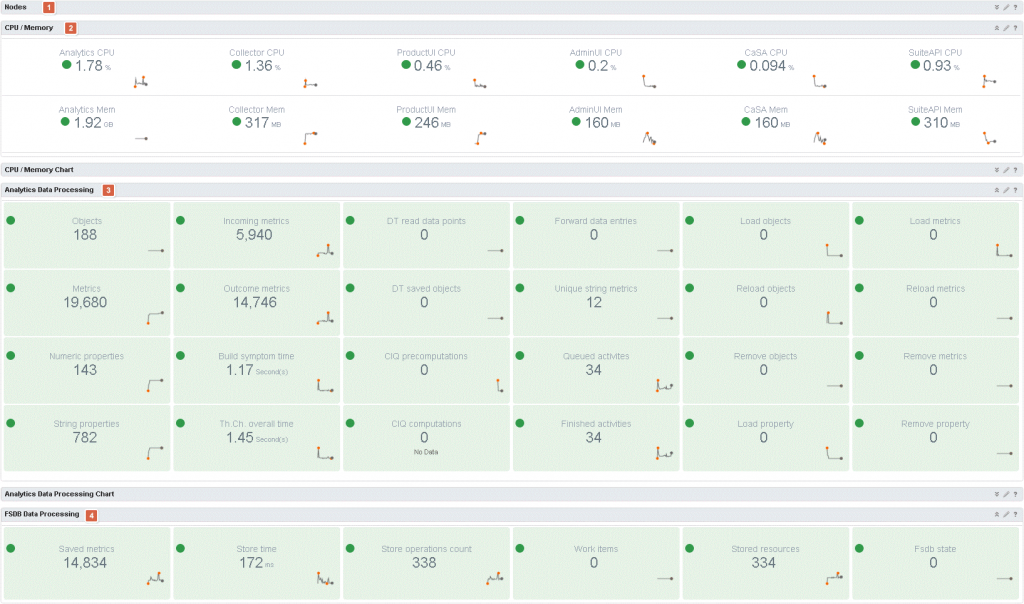Collapse the CPU / Memory widget
The height and width of the screenshot is (604, 1024).
[x=996, y=28]
